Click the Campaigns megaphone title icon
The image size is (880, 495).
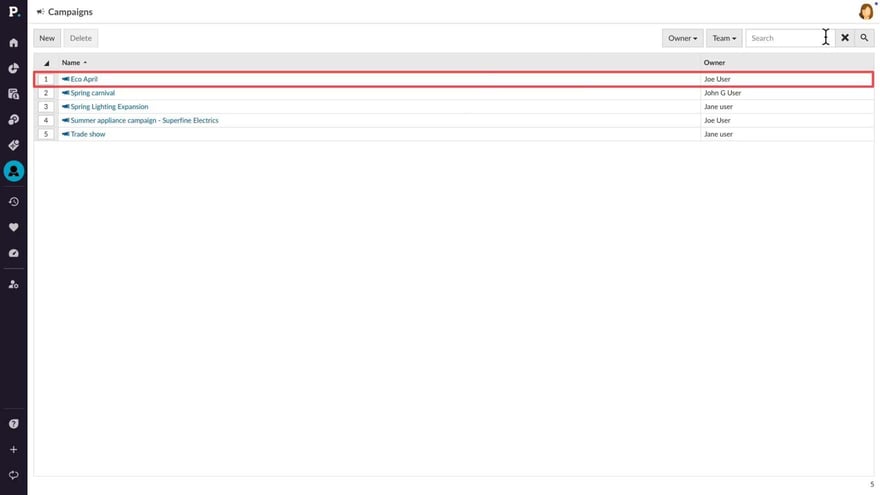[40, 11]
